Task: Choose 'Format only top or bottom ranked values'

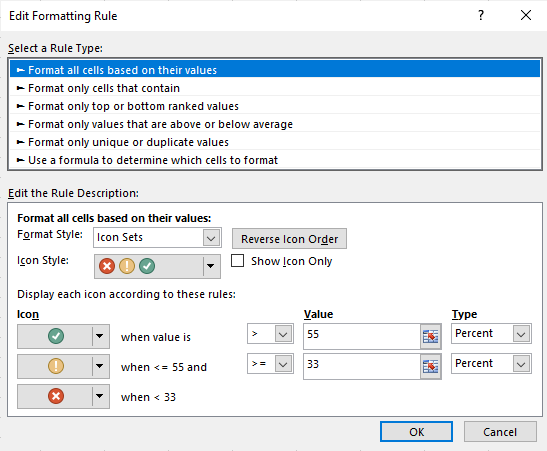Action: click(x=275, y=106)
